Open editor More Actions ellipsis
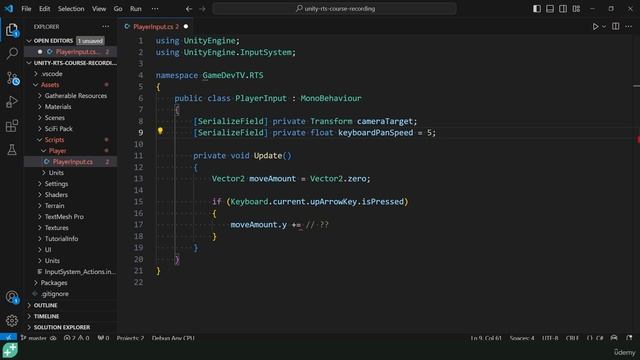640x360 pixels. click(x=629, y=27)
